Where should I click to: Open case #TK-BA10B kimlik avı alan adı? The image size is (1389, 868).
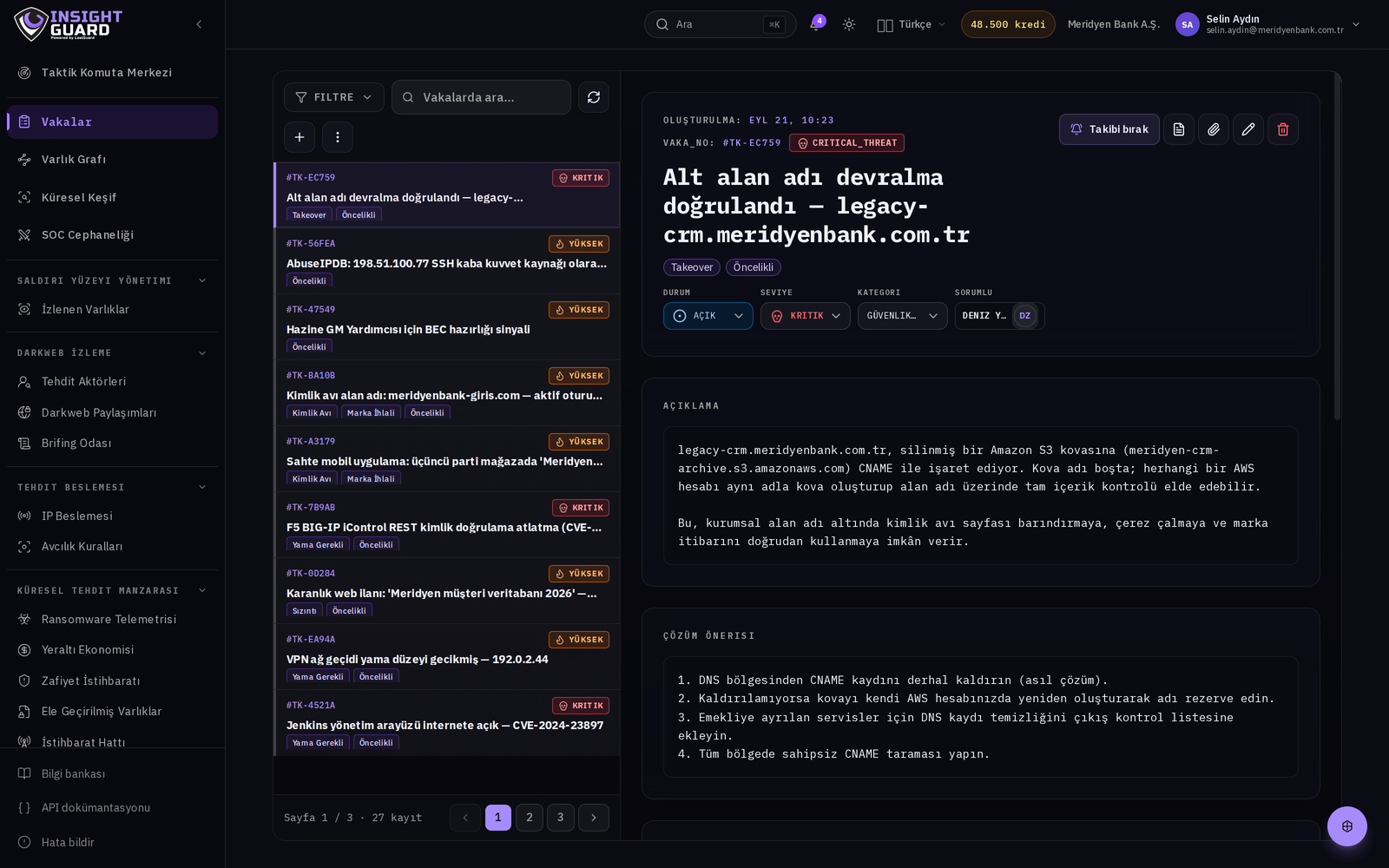[x=447, y=393]
